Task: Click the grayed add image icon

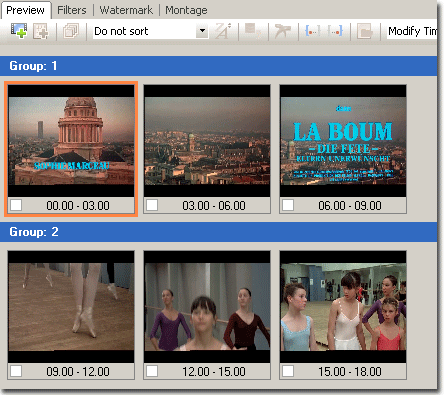Action: pyautogui.click(x=40, y=31)
